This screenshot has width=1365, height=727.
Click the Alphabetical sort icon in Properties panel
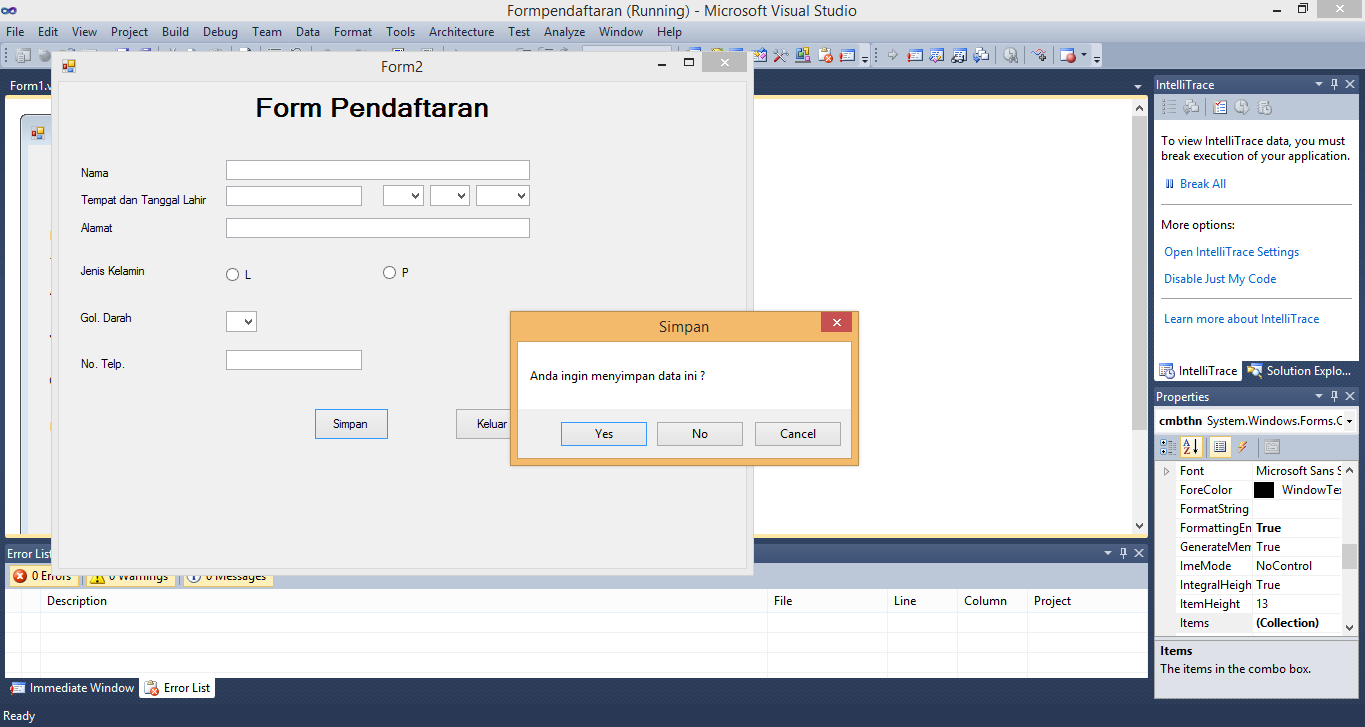[x=1191, y=446]
